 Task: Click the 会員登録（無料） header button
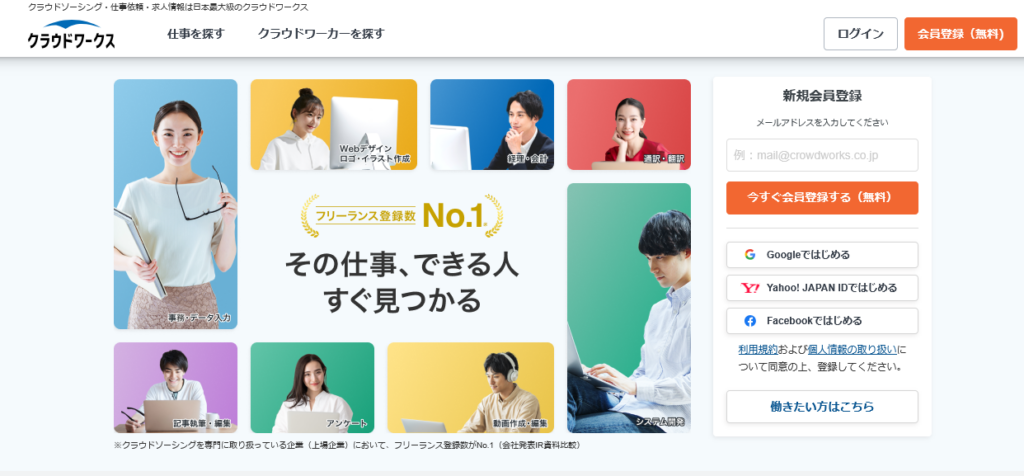pos(961,34)
